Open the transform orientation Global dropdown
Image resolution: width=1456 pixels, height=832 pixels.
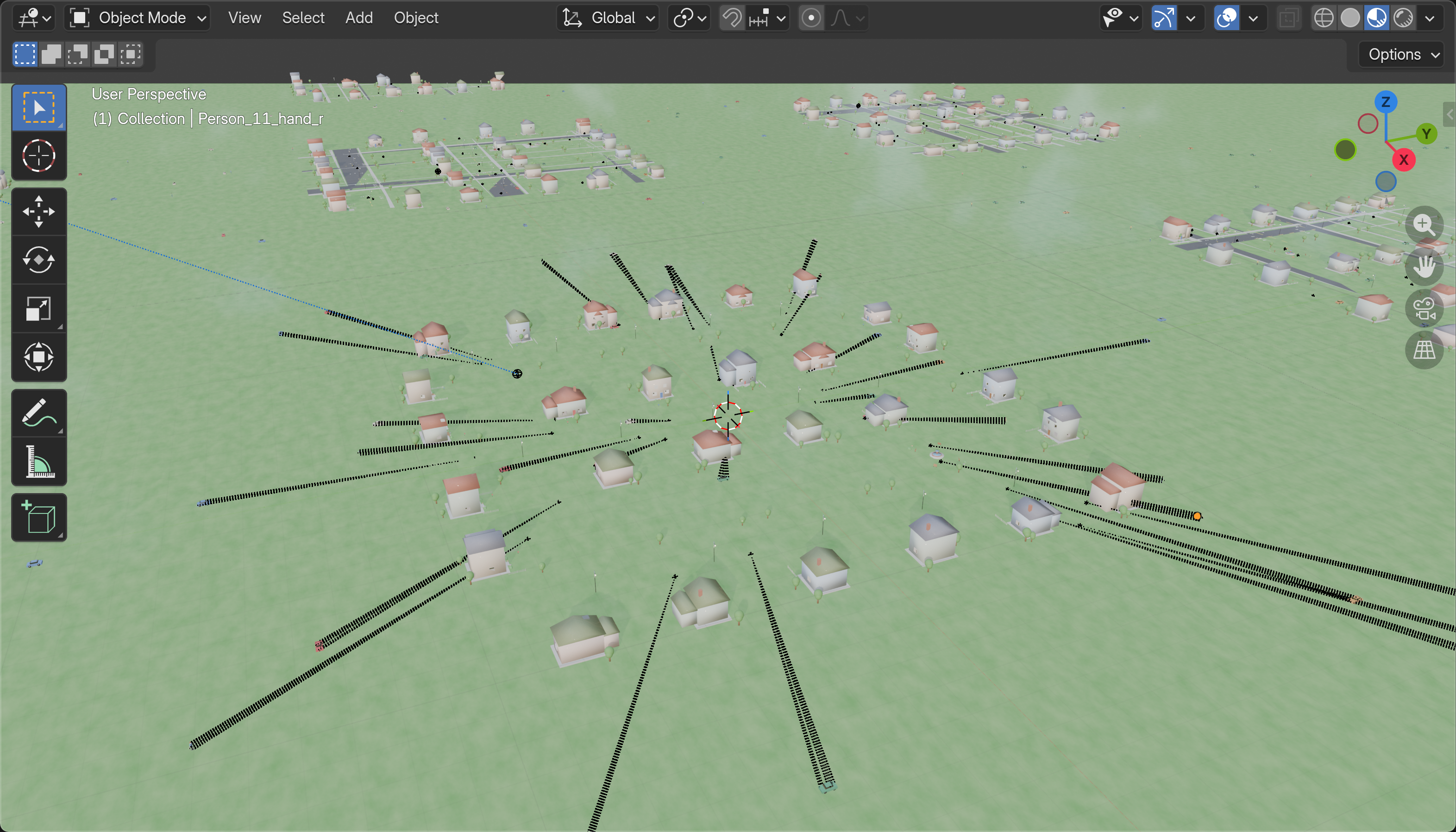(608, 18)
